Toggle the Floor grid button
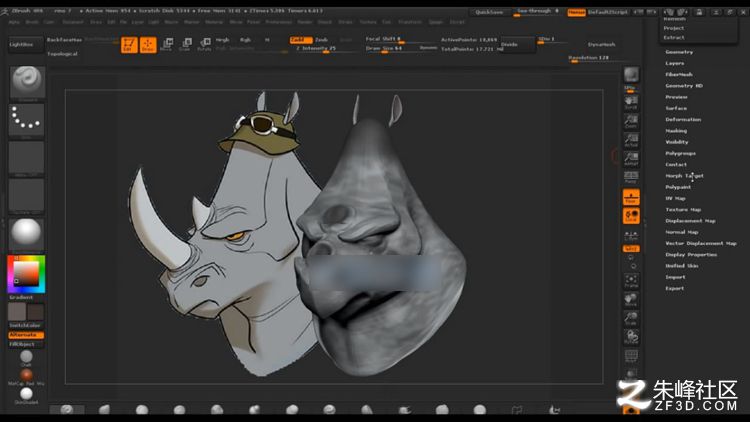 tap(631, 197)
